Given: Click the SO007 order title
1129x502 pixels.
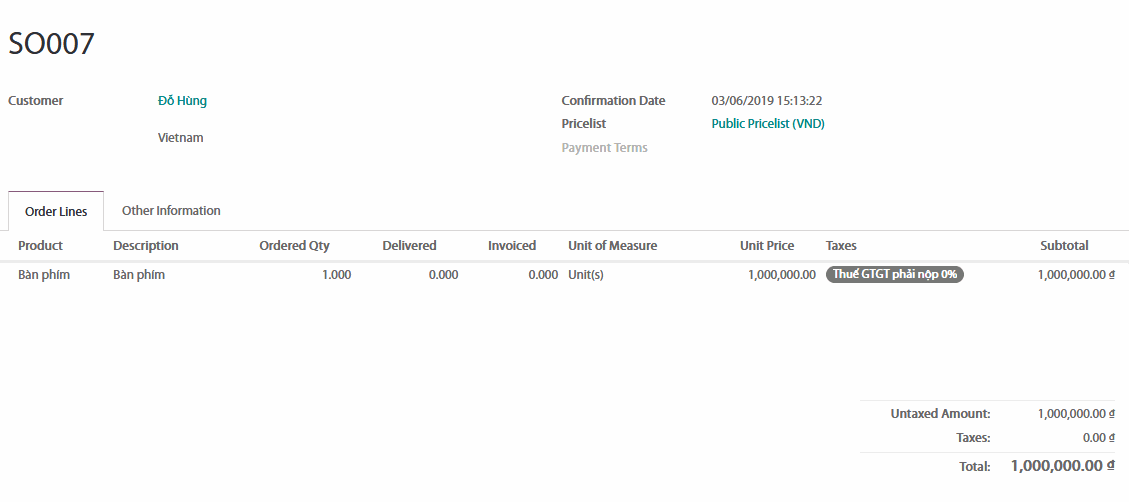Looking at the screenshot, I should click(x=51, y=43).
